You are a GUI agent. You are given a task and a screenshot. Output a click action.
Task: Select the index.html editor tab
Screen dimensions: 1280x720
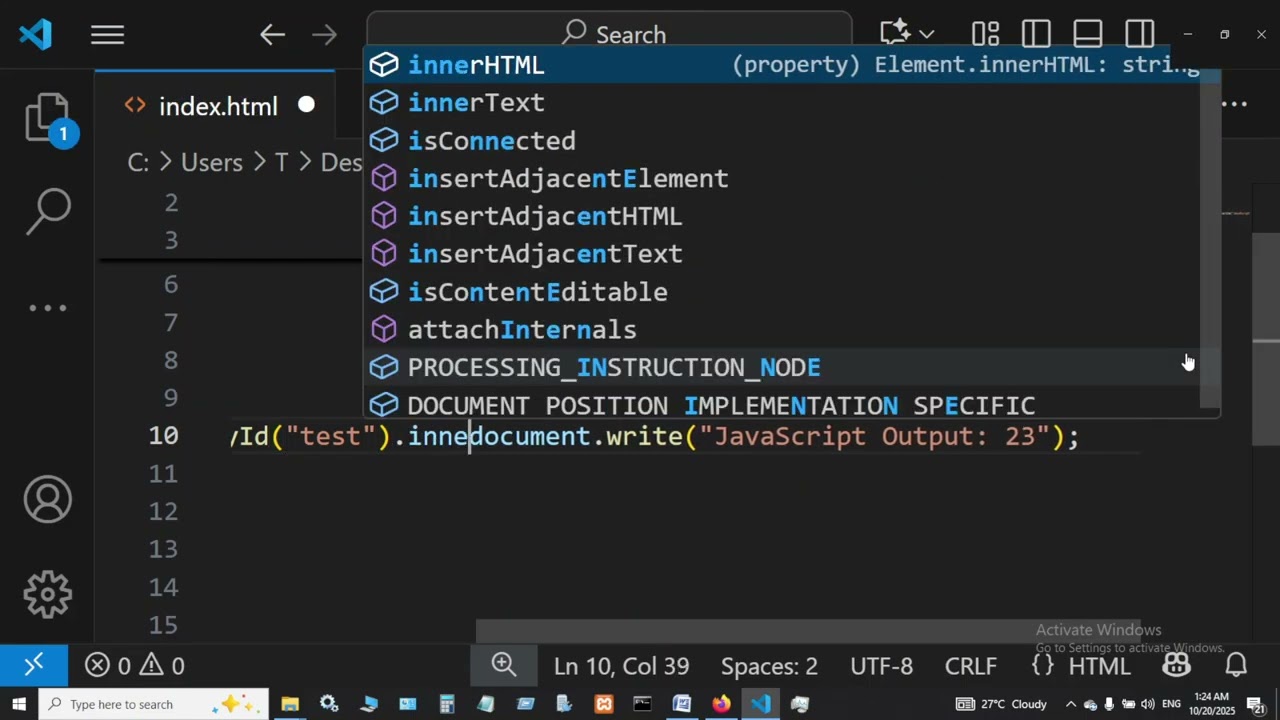coord(218,106)
